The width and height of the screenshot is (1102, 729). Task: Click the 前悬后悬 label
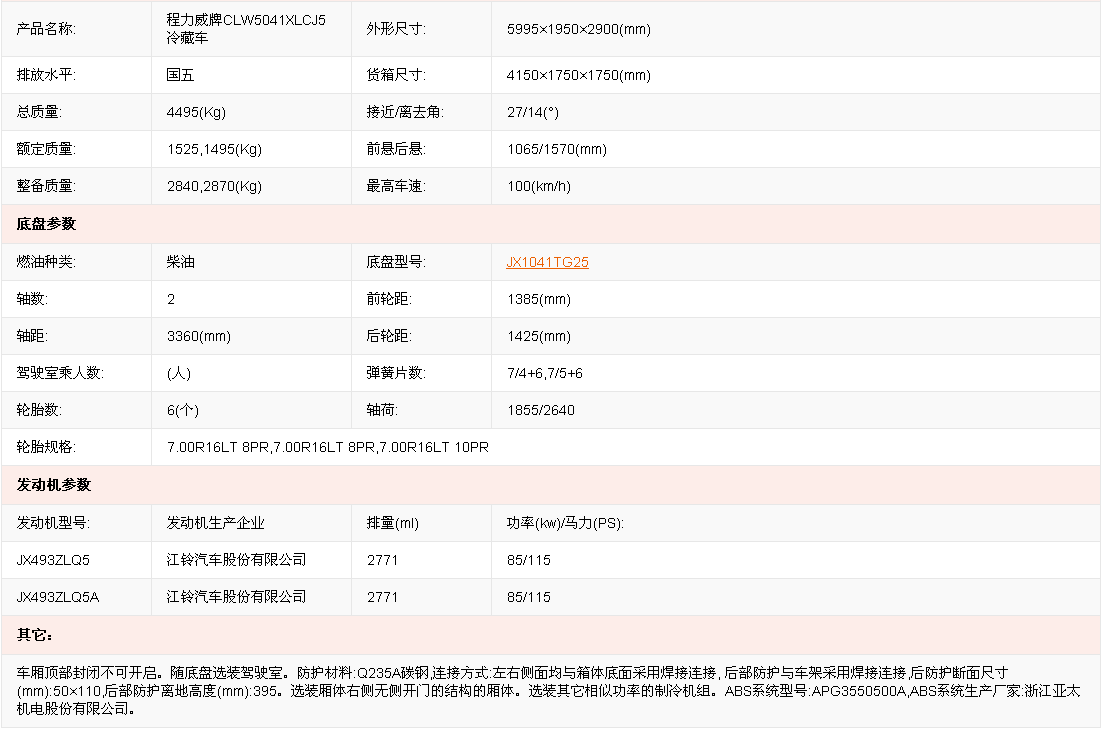point(396,149)
